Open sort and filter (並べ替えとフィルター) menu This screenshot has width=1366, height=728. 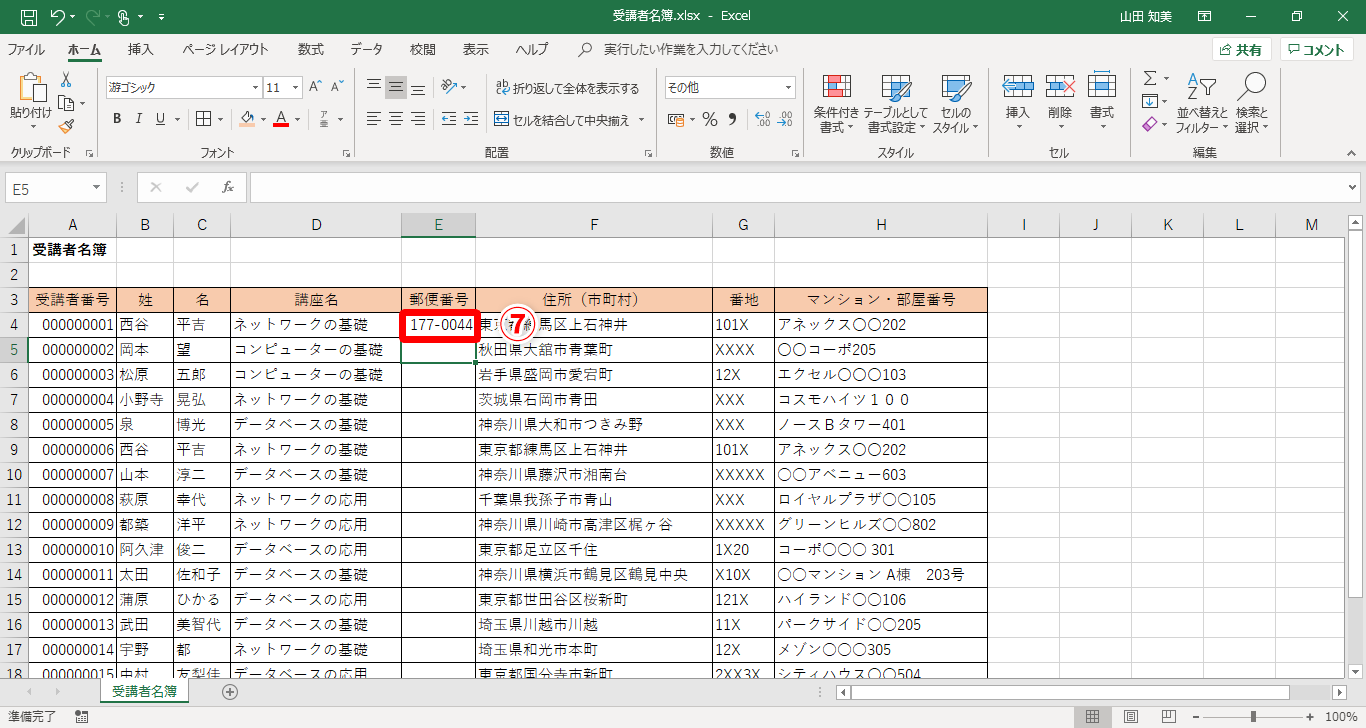[x=1202, y=104]
